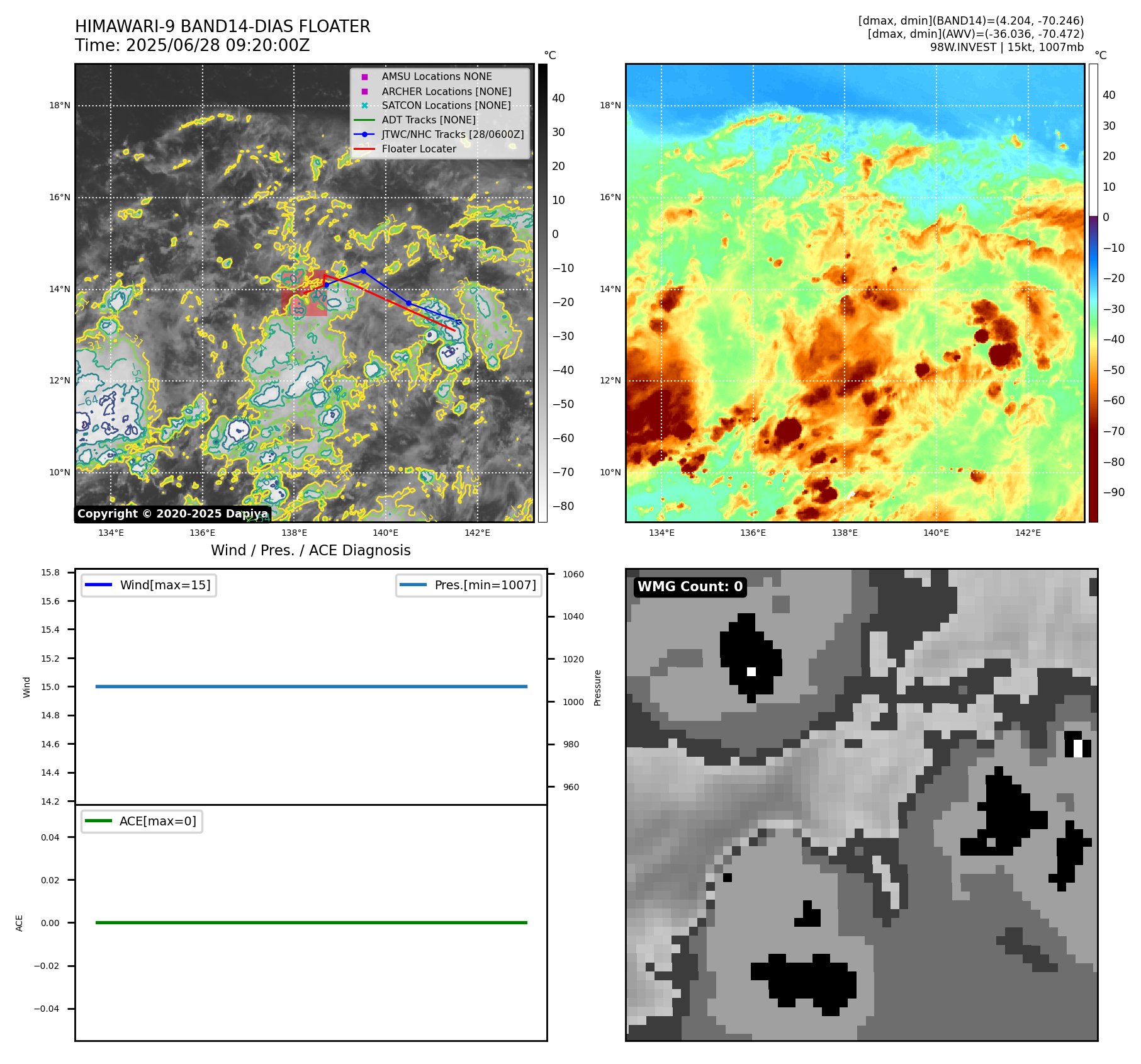
Task: Click the 1060 pressure tick label
Action: click(573, 574)
